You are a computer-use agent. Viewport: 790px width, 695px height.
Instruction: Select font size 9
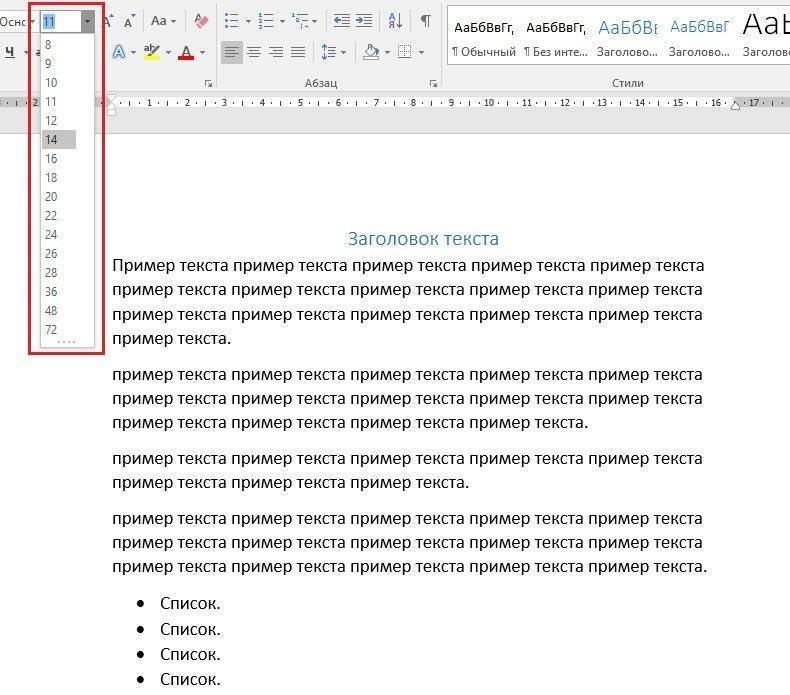[68, 64]
